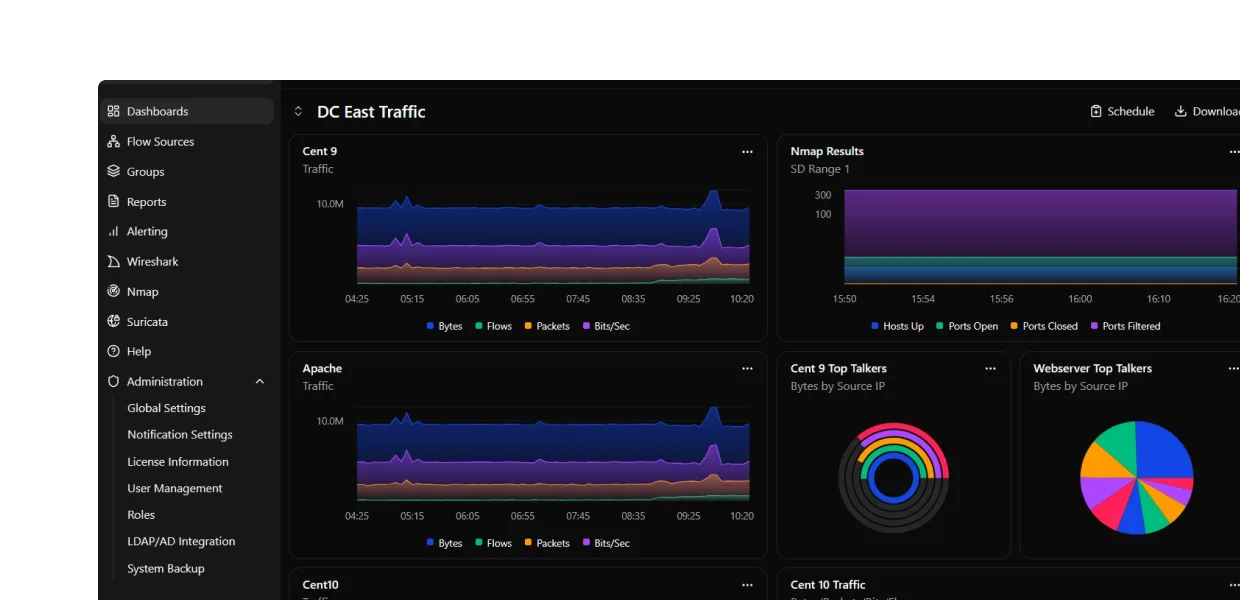Click the Download icon in the header
This screenshot has width=1240, height=600.
pyautogui.click(x=1183, y=111)
